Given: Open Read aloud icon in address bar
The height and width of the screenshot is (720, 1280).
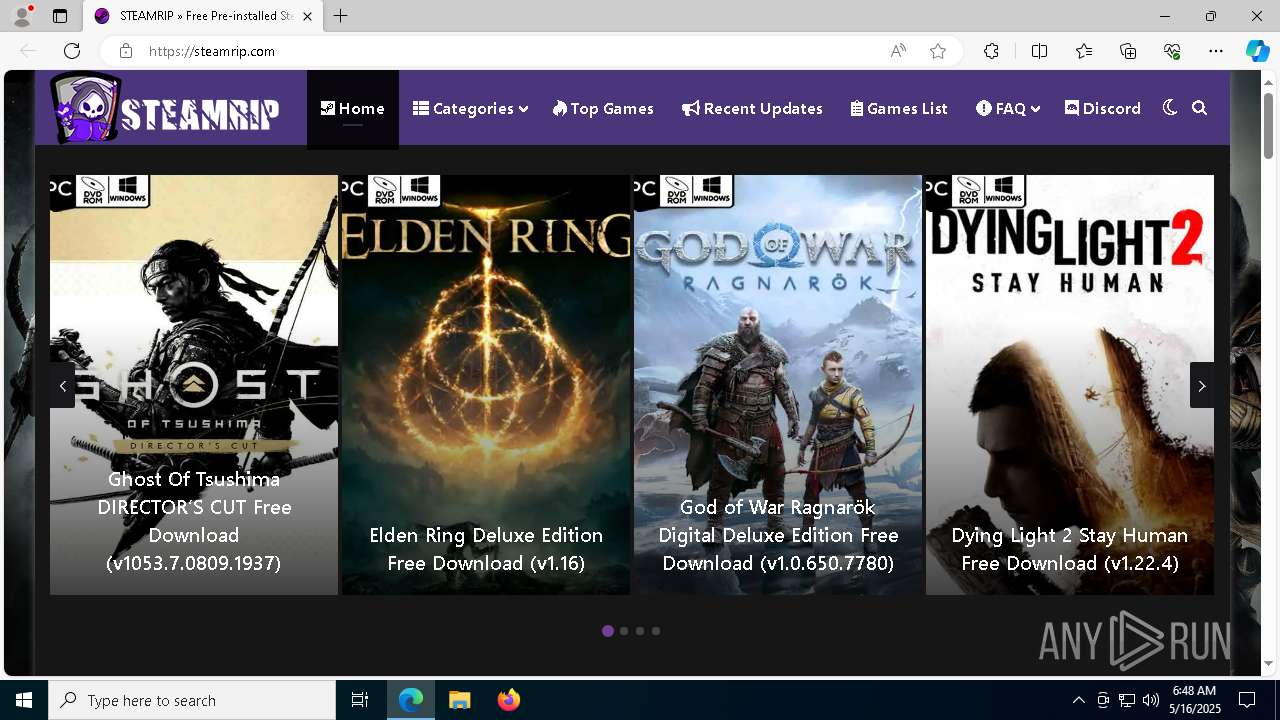Looking at the screenshot, I should point(898,51).
